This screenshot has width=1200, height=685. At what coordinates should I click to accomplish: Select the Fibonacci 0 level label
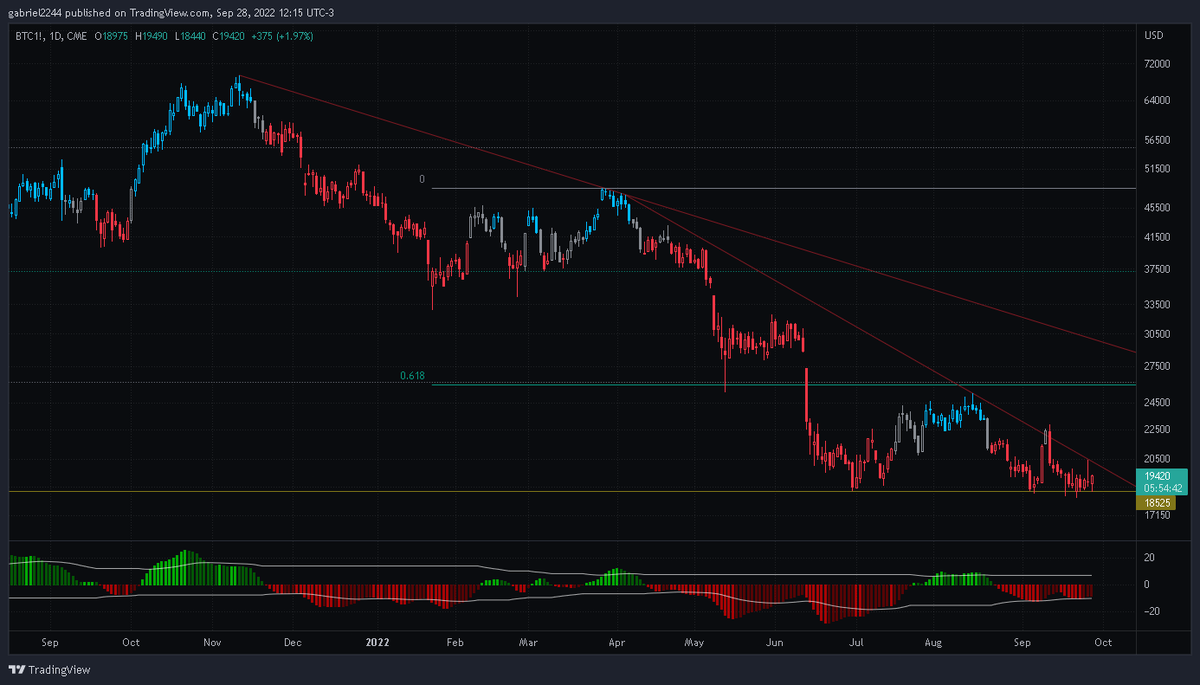421,180
